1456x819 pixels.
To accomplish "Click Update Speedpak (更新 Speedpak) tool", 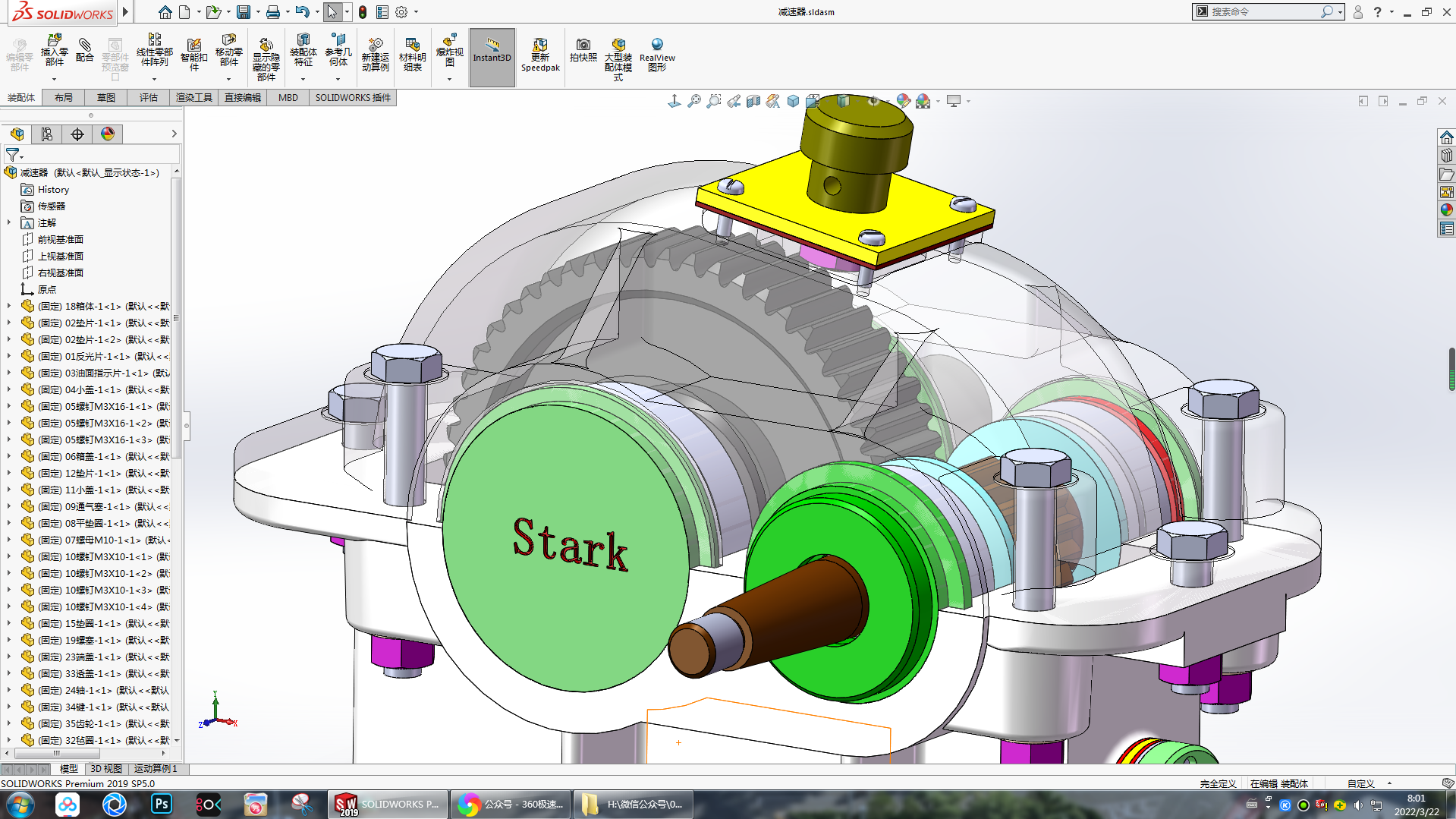I will pyautogui.click(x=540, y=55).
